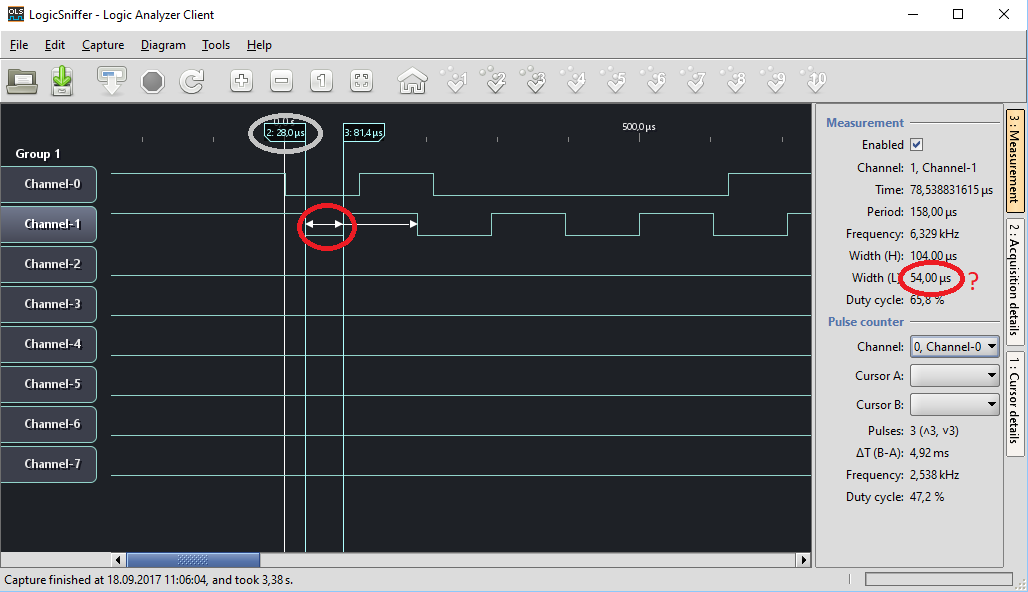The height and width of the screenshot is (592, 1028).
Task: Click the Period value 158,00 µs
Action: (x=934, y=212)
